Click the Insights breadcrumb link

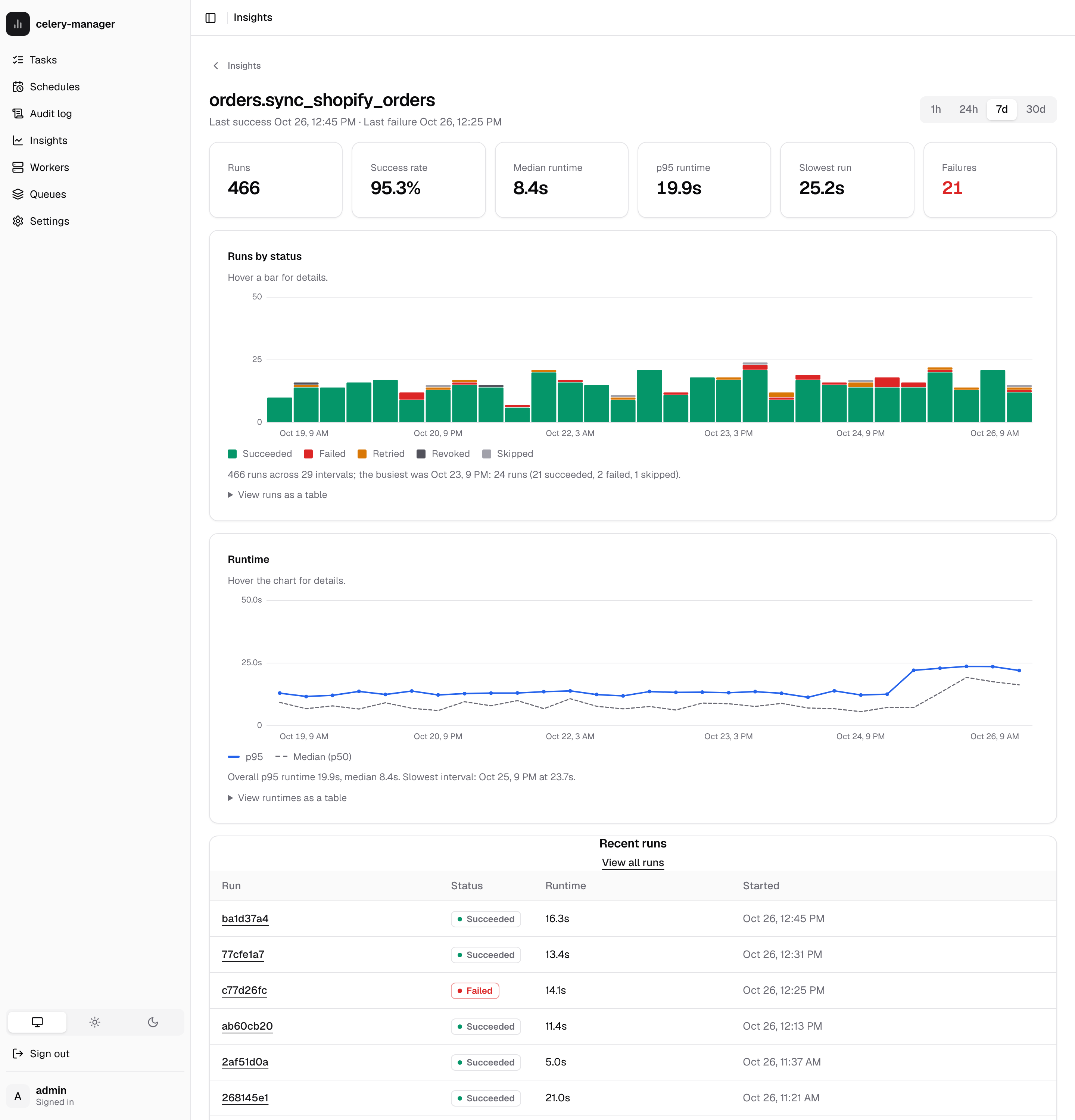click(x=244, y=66)
